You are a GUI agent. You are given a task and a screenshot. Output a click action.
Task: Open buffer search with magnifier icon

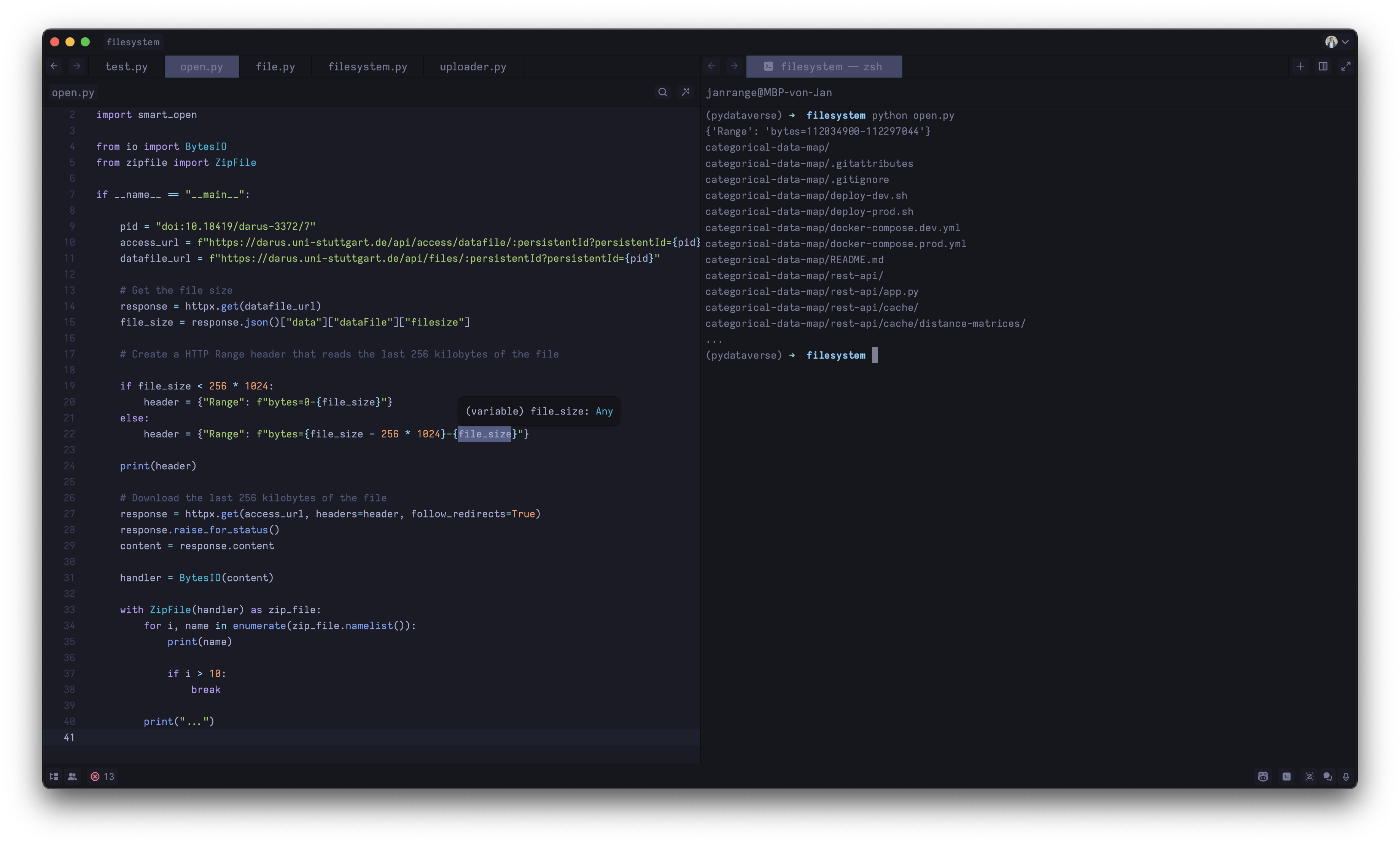point(662,92)
